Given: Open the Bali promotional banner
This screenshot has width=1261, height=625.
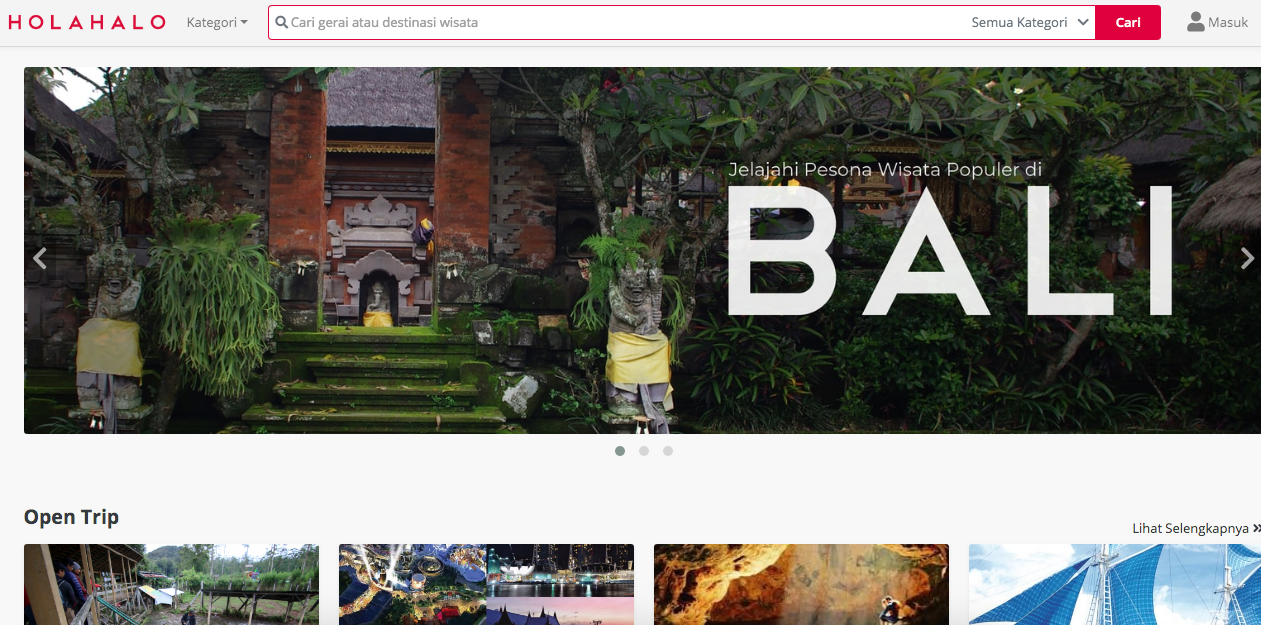Looking at the screenshot, I should pyautogui.click(x=642, y=250).
